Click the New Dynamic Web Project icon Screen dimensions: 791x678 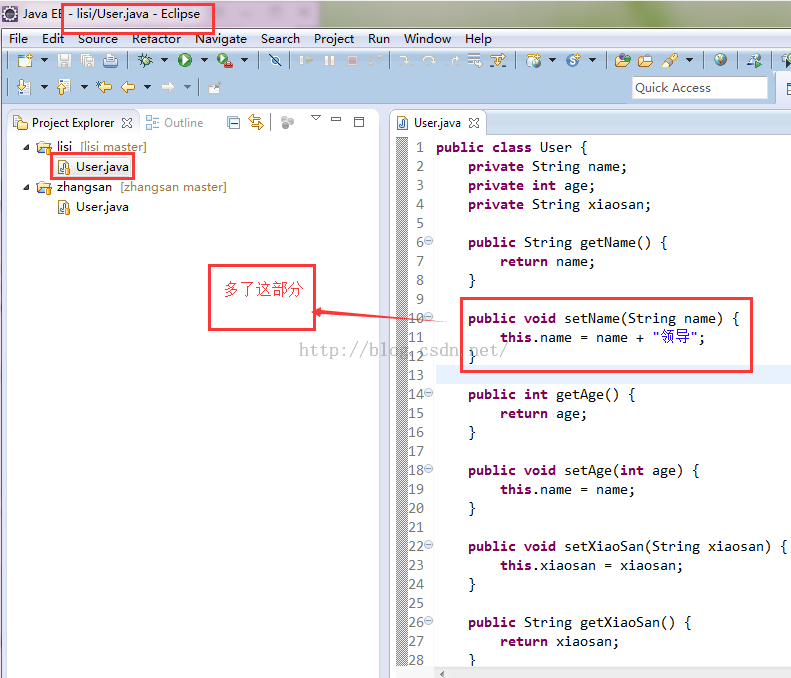(x=533, y=61)
